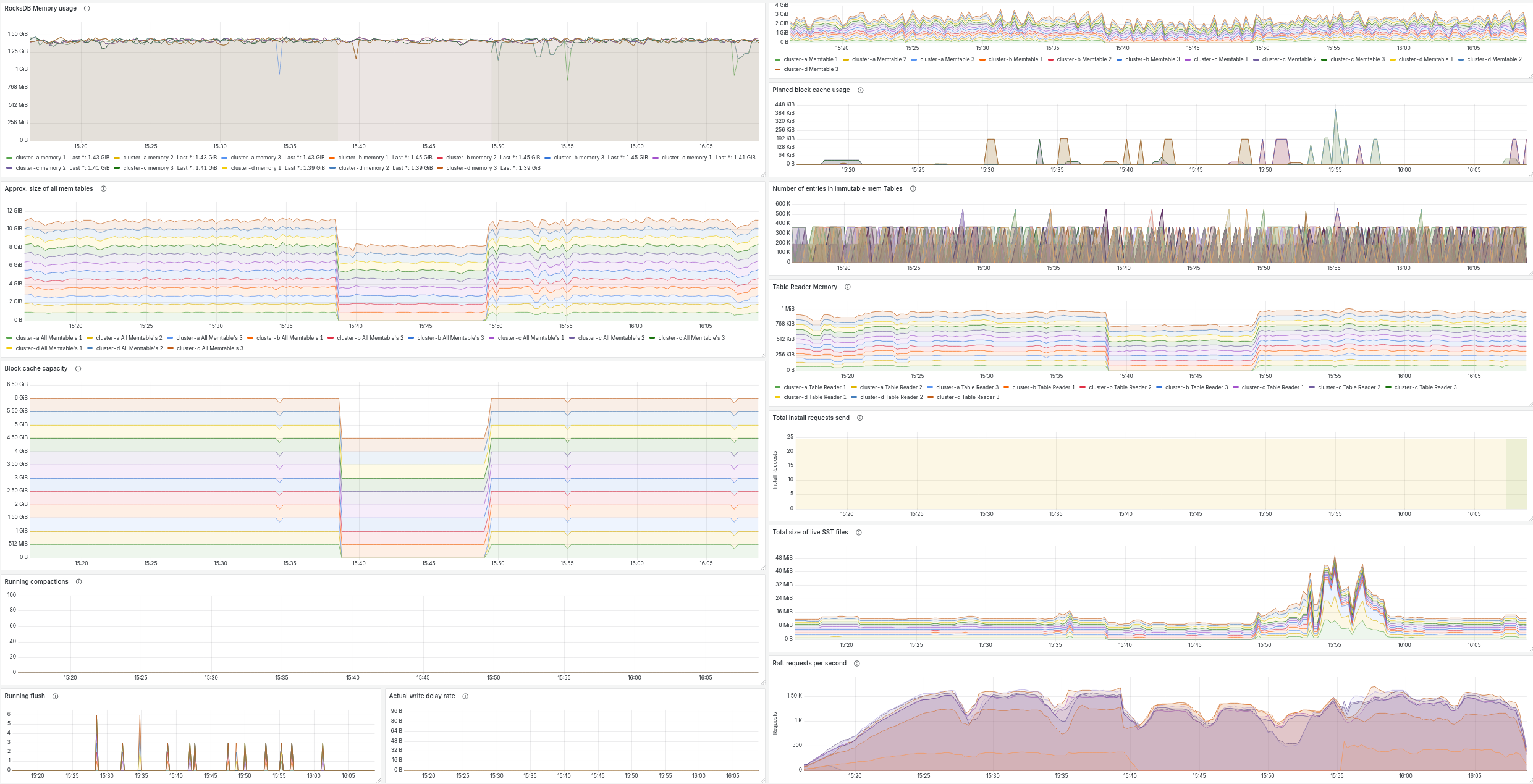This screenshot has width=1533, height=784.
Task: Select cluster-c Memtable 2 legend label
Action: point(1289,59)
